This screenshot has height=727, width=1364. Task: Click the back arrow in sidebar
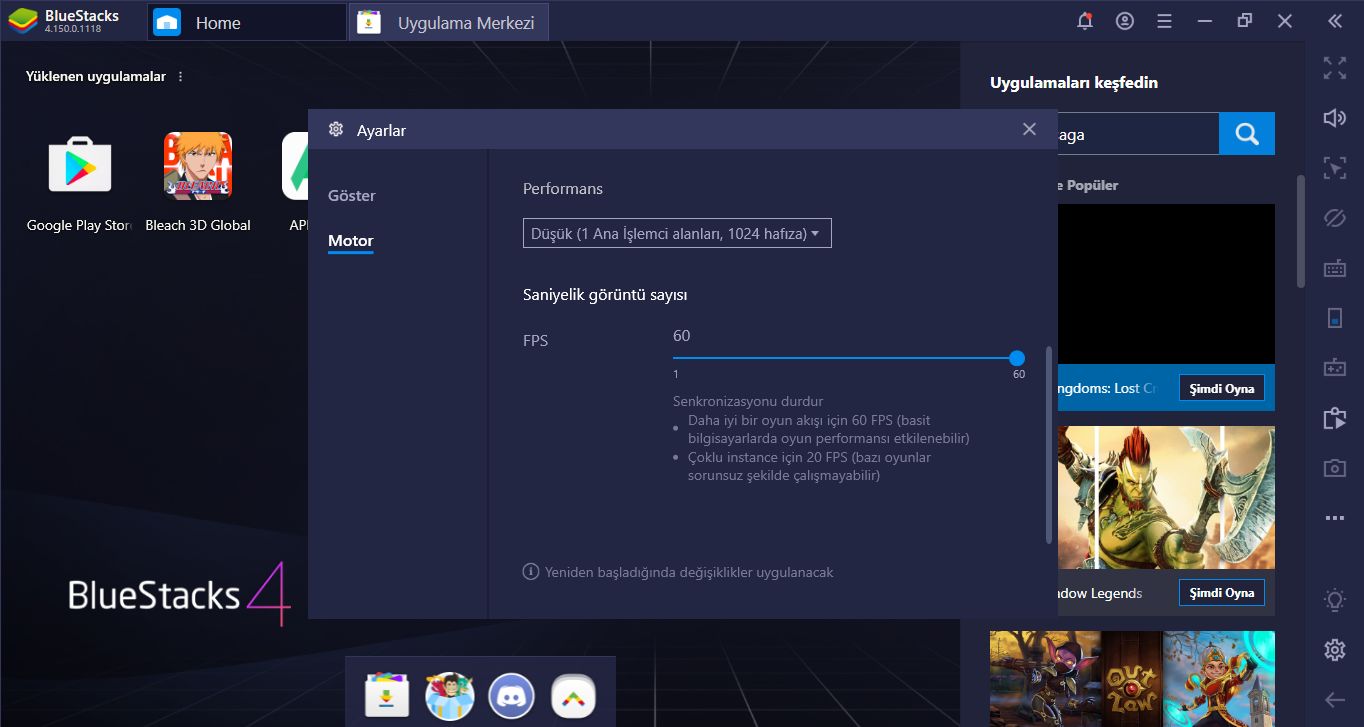pyautogui.click(x=1334, y=700)
